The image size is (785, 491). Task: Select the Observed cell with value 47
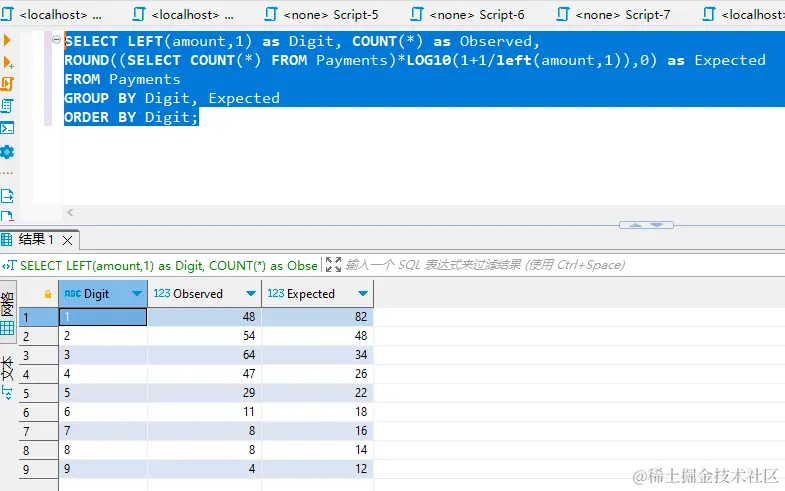pyautogui.click(x=205, y=374)
